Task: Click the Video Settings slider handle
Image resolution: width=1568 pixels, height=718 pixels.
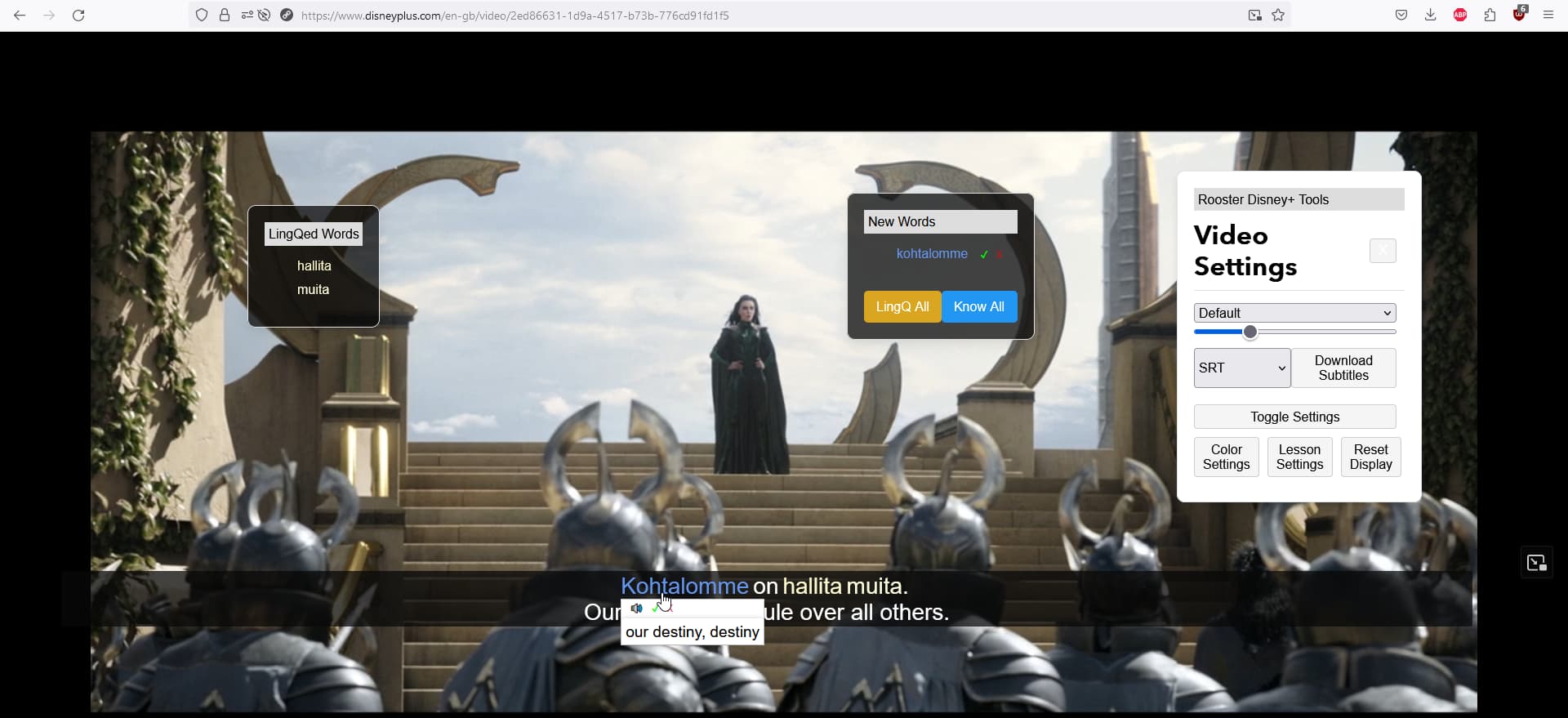Action: (1250, 332)
